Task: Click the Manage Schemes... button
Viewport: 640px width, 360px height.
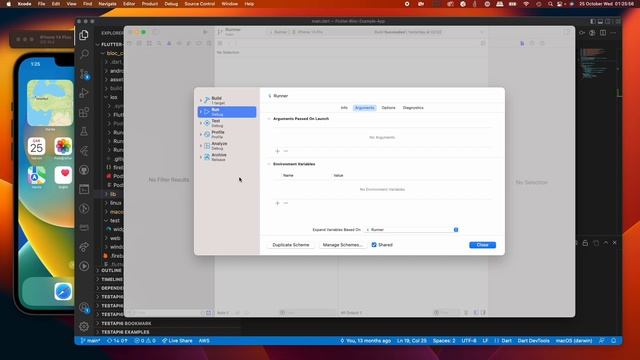Action: (x=342, y=245)
